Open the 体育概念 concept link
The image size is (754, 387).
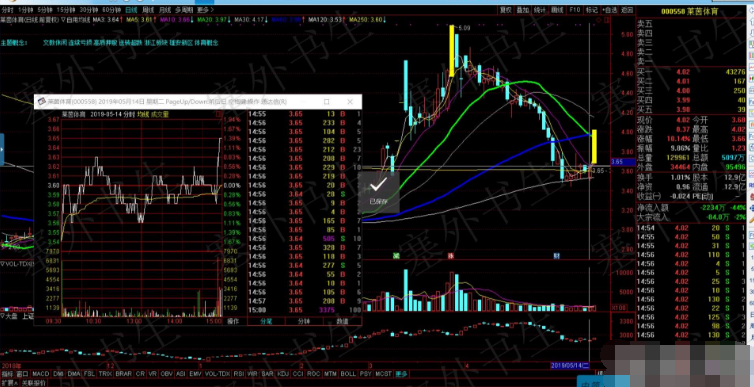[206, 43]
